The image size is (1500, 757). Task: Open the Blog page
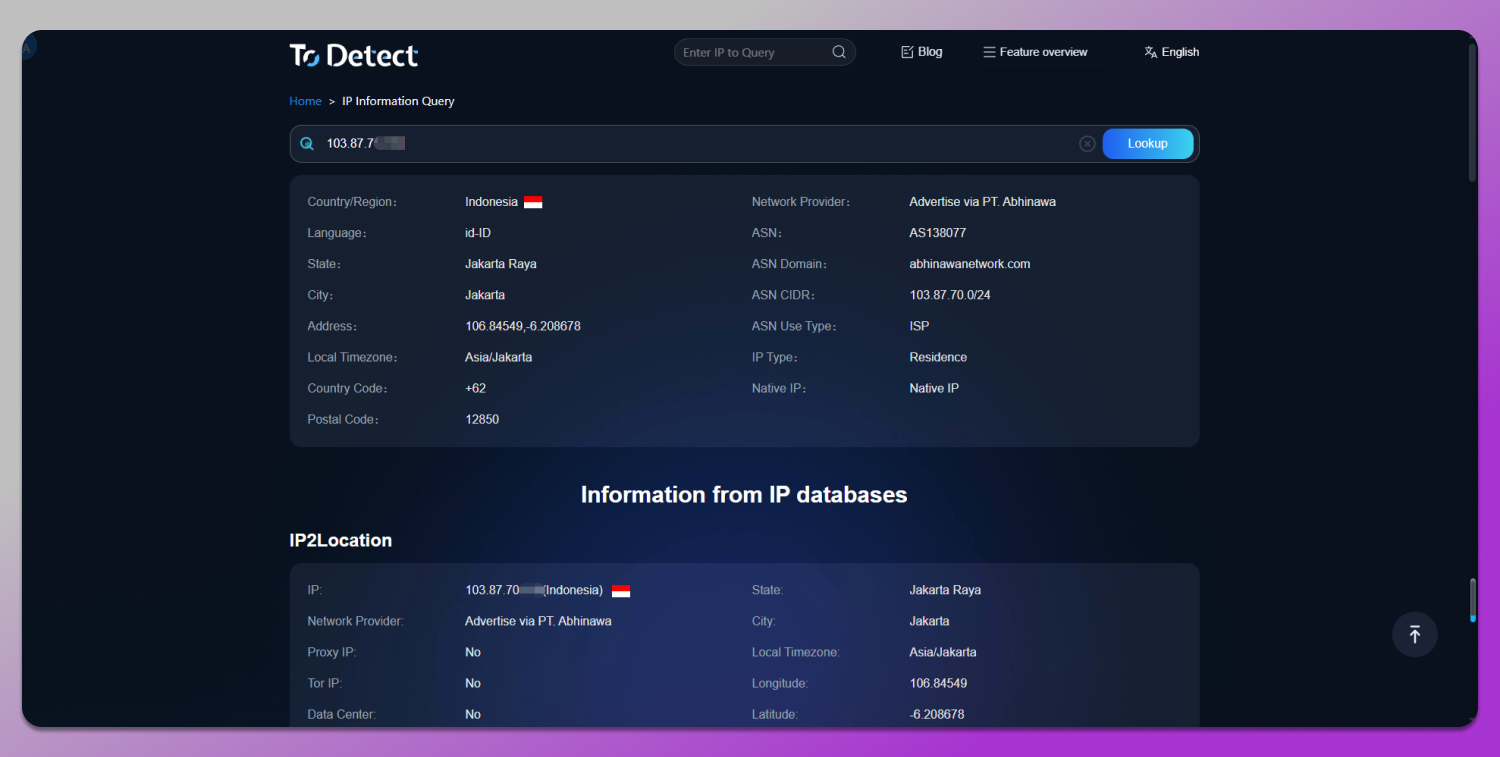click(x=929, y=51)
